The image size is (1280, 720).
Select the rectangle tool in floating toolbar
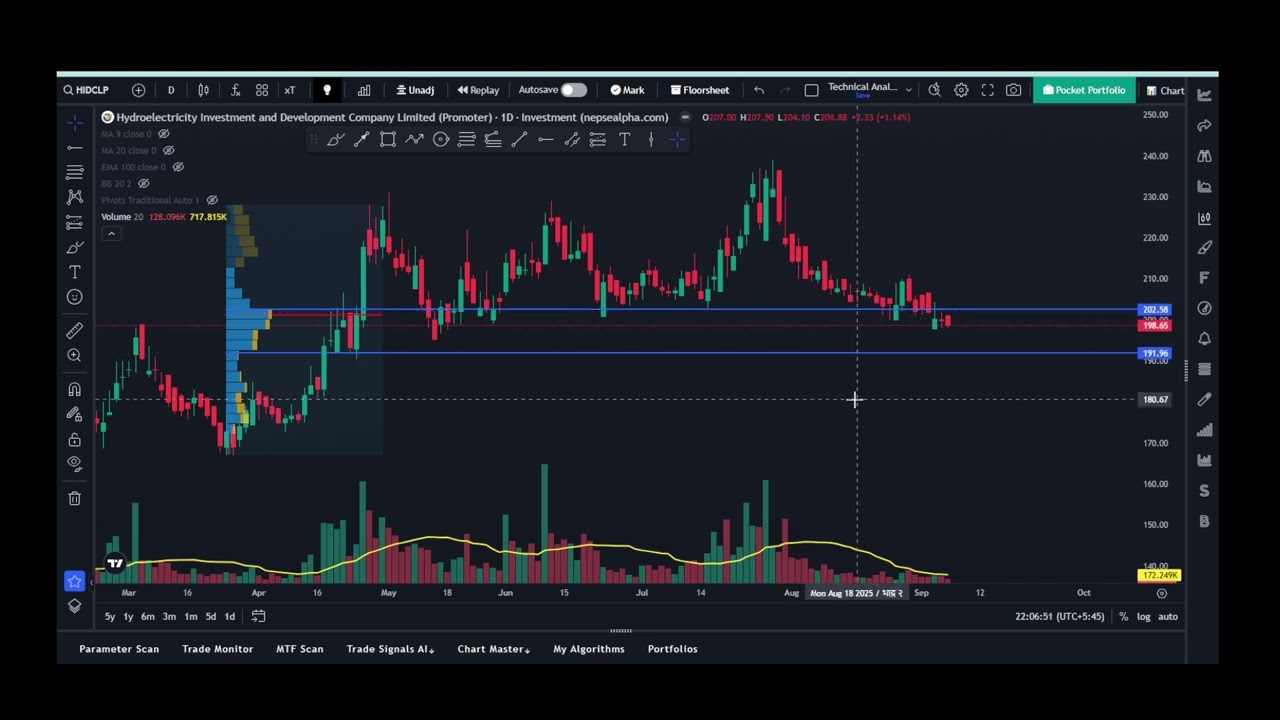point(387,140)
